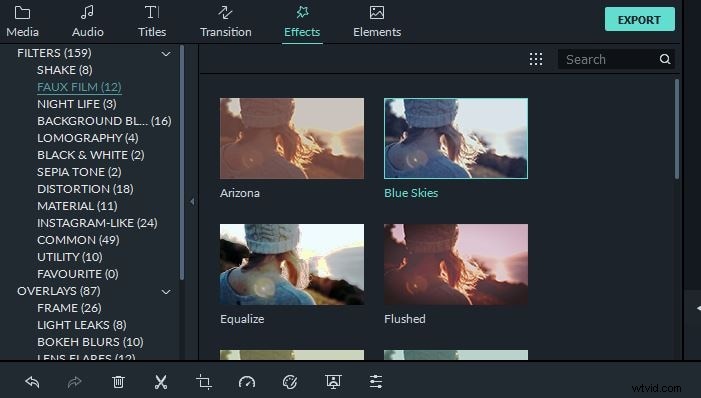Collapse the FILTERS (159) section chevron
This screenshot has height=398, width=701.
(x=166, y=54)
